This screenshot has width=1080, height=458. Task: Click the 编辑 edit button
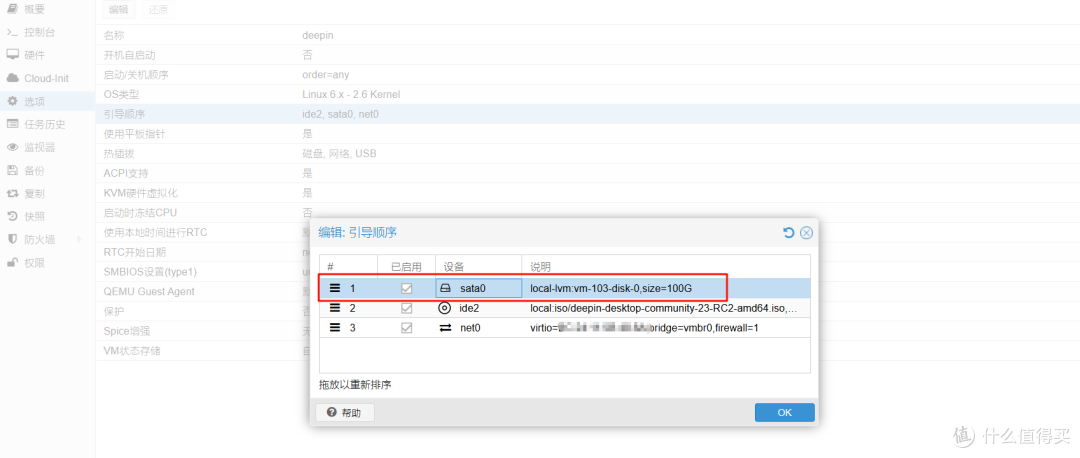[118, 10]
